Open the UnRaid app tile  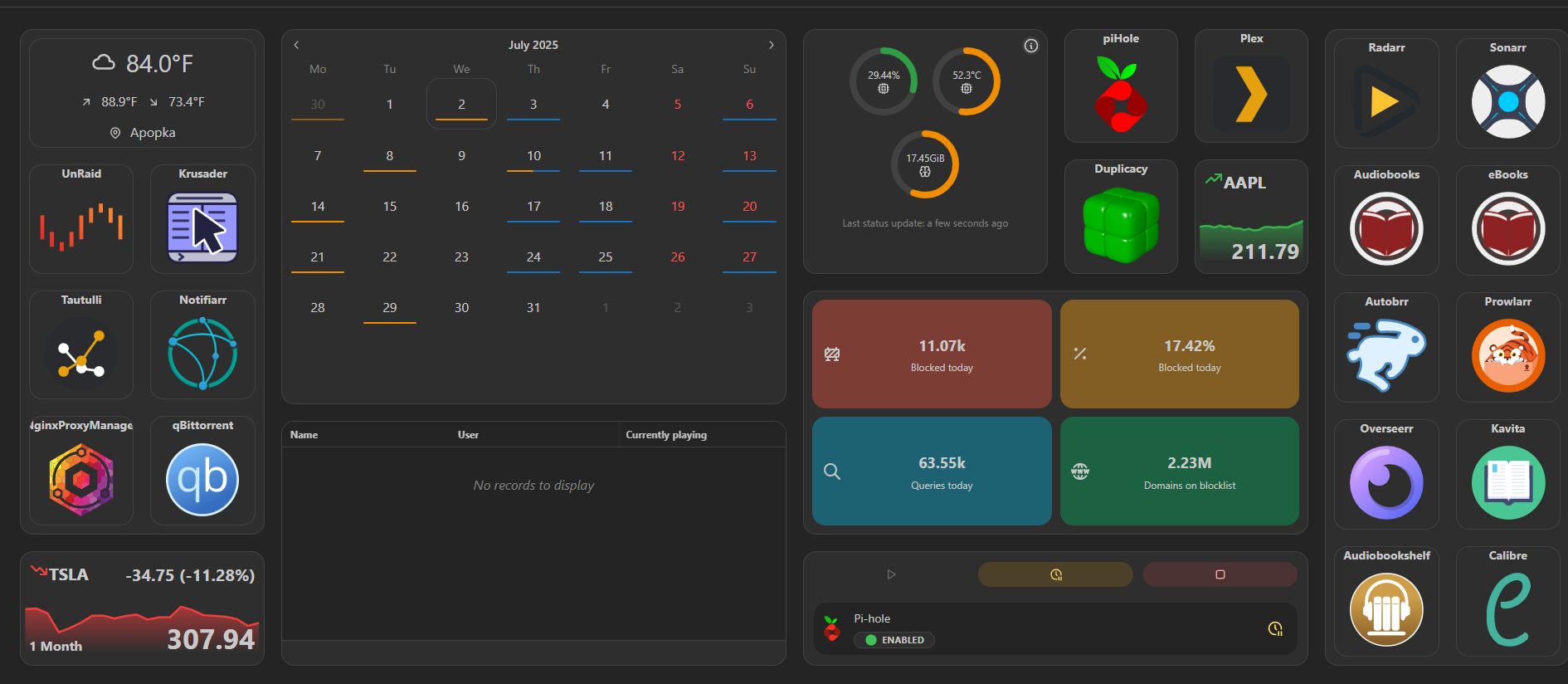[81, 219]
